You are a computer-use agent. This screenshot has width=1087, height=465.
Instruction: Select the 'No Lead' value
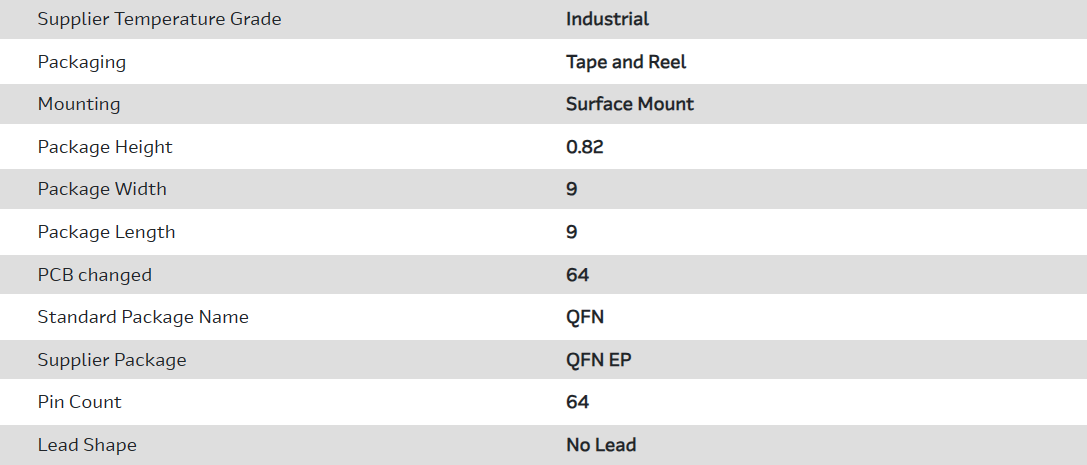tap(601, 445)
